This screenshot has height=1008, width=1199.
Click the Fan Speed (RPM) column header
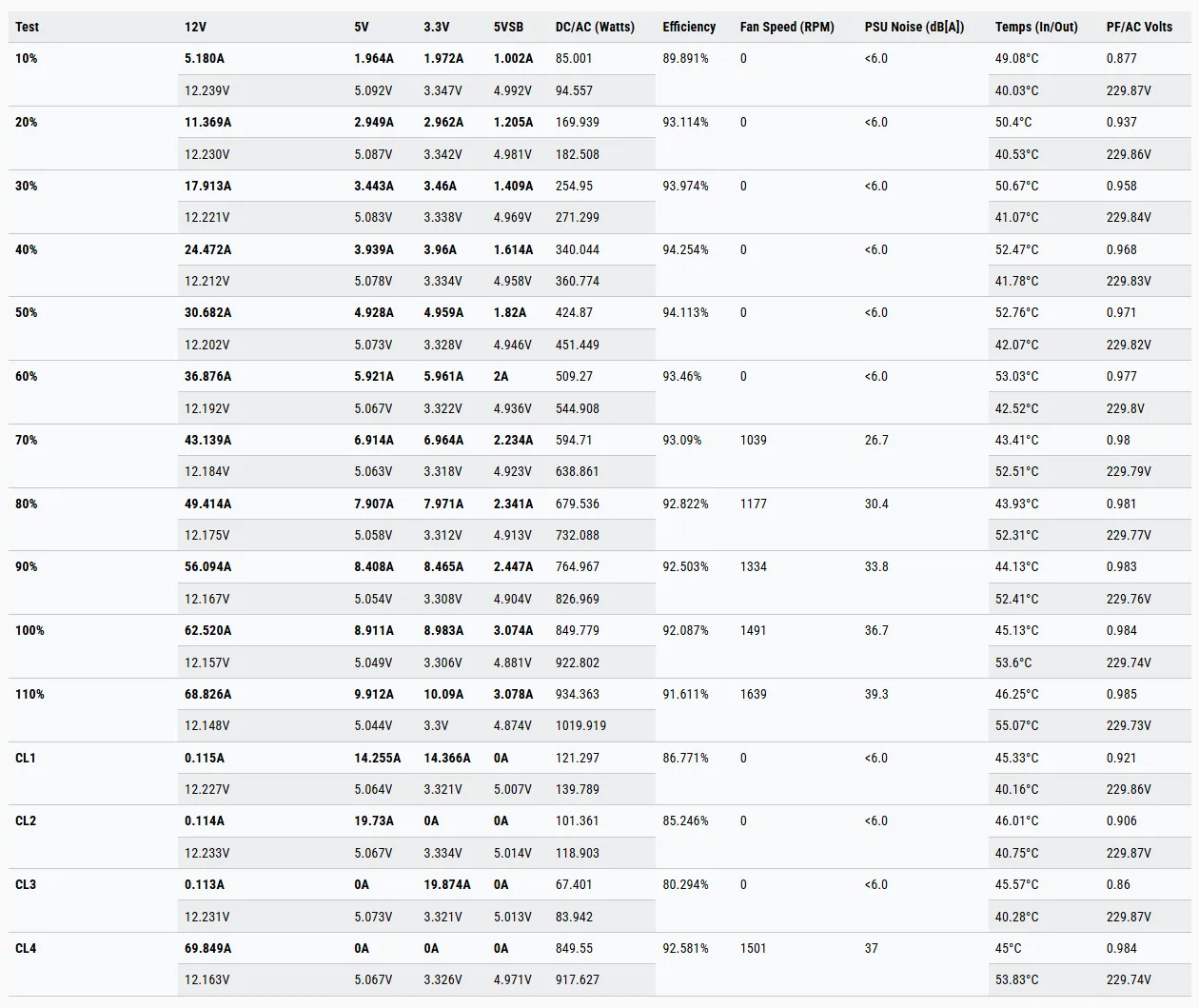point(787,27)
